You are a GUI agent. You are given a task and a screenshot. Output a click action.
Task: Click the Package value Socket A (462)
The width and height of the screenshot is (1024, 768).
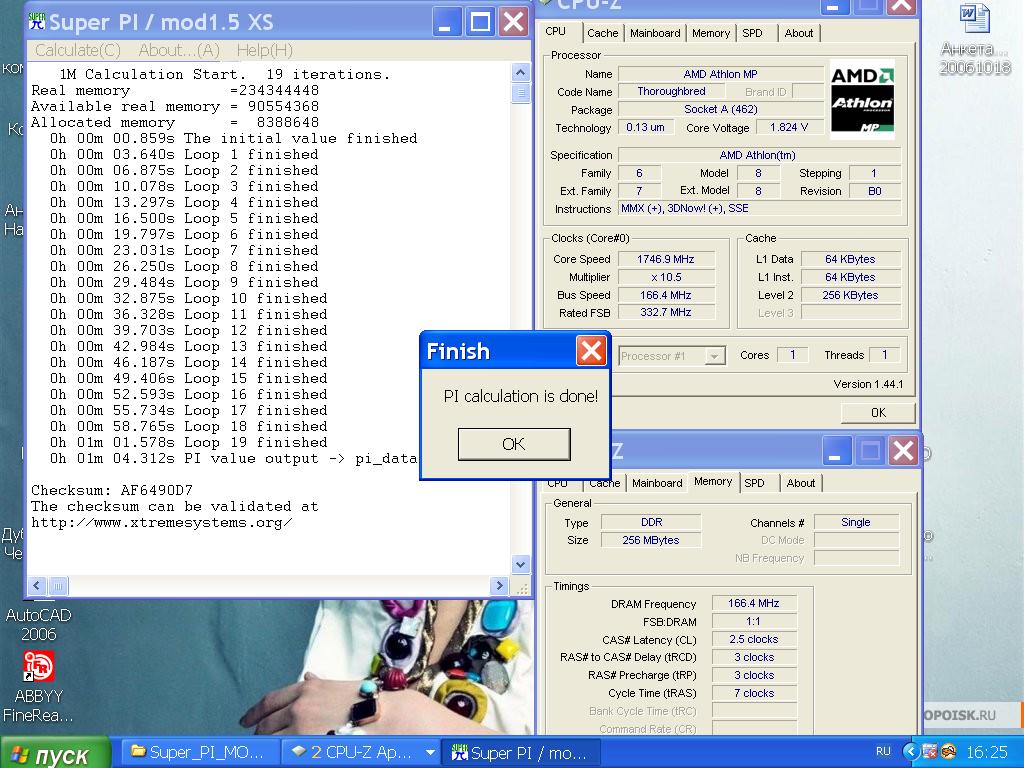click(720, 109)
